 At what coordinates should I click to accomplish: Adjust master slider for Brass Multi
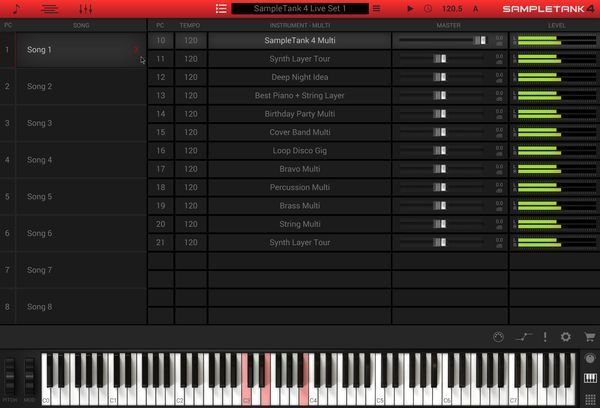coord(440,206)
